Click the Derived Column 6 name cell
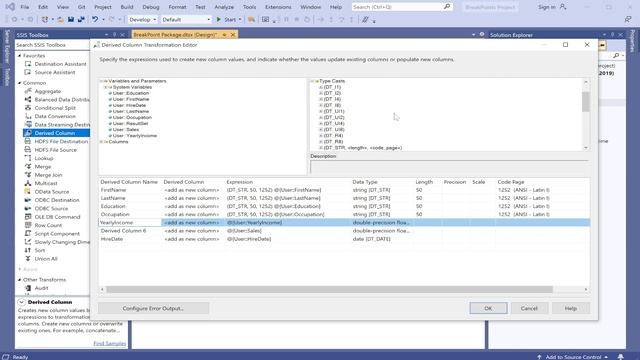Screen dimensions: 640x360 (x=130, y=231)
